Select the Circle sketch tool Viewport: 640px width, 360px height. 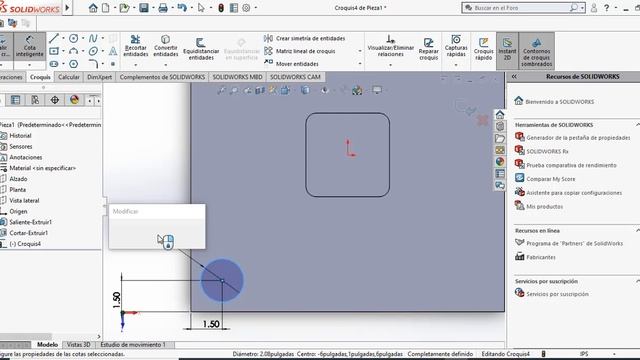pyautogui.click(x=73, y=38)
